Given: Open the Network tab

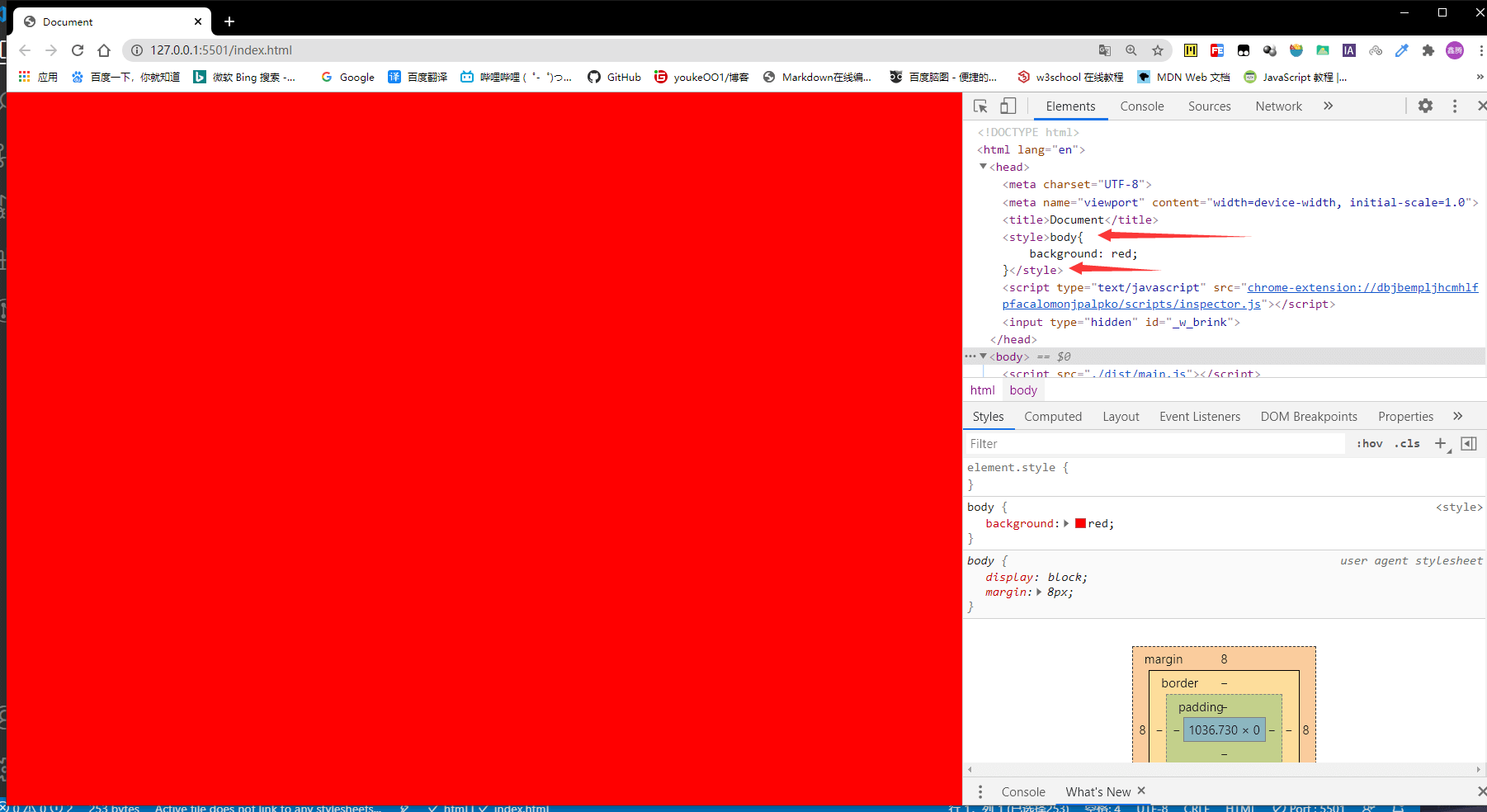Looking at the screenshot, I should click(x=1278, y=106).
